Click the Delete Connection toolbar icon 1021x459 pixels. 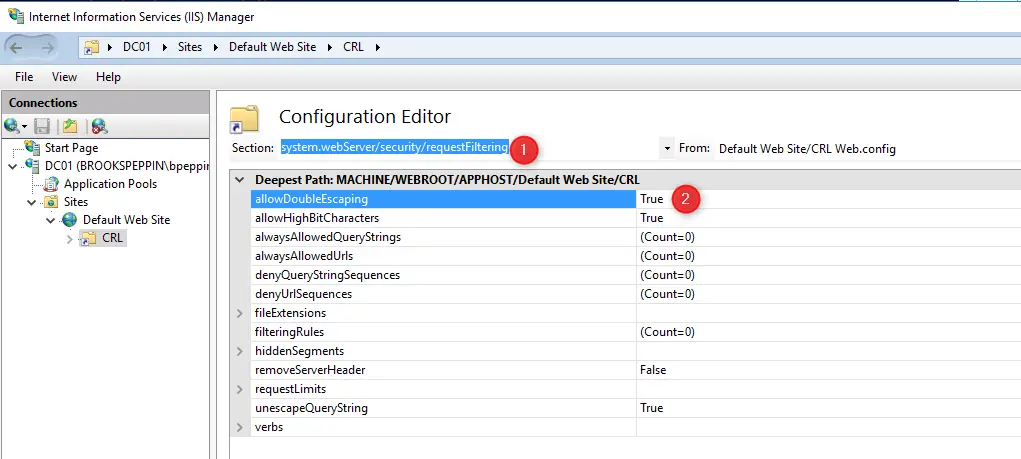(99, 126)
